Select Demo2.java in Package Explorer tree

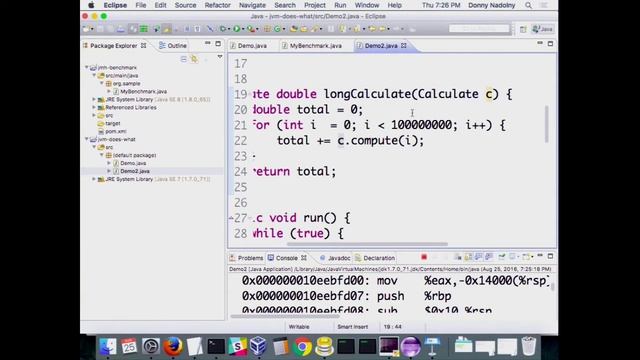(x=135, y=171)
